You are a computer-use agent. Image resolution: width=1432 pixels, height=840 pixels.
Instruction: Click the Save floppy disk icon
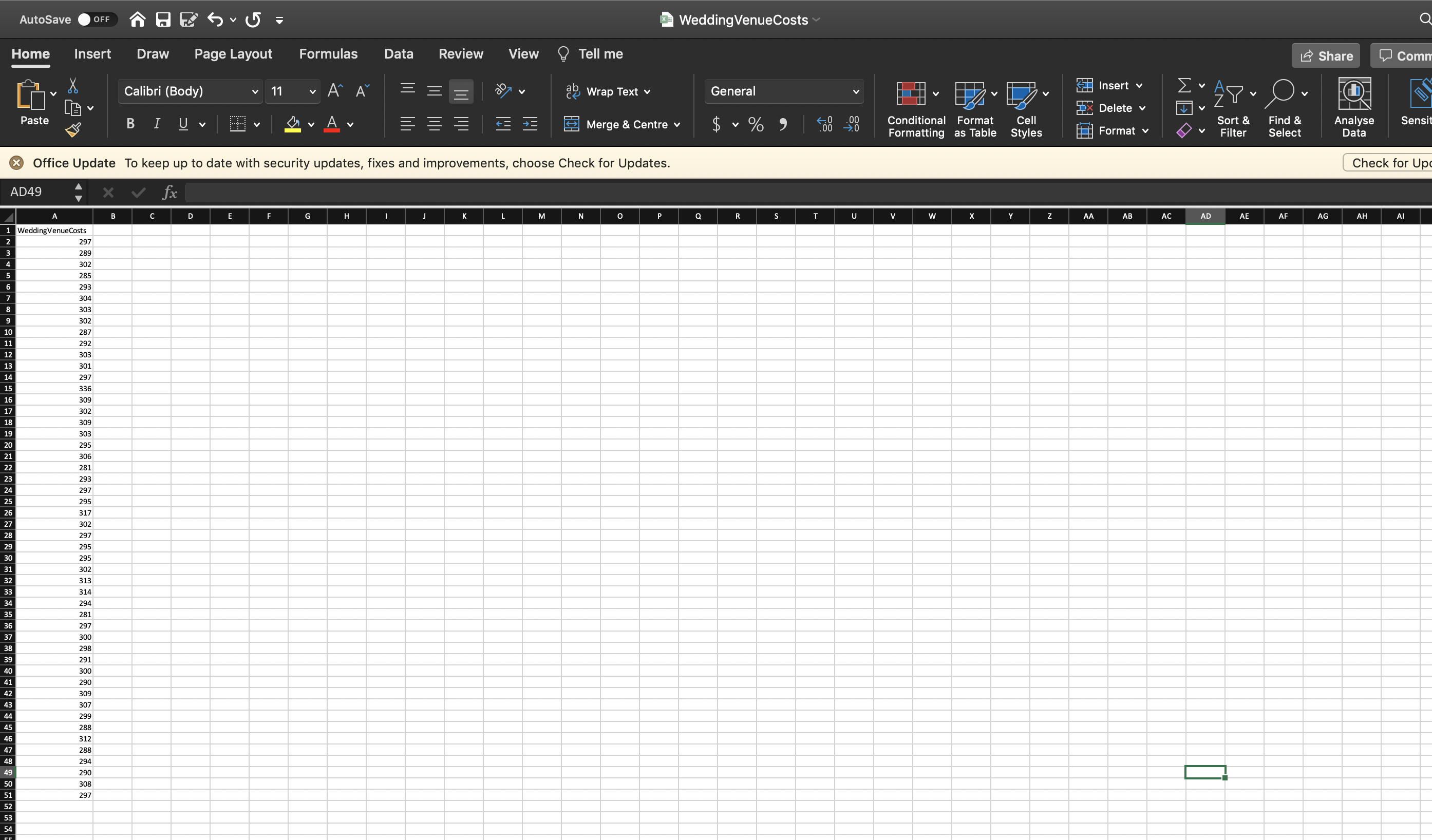163,20
